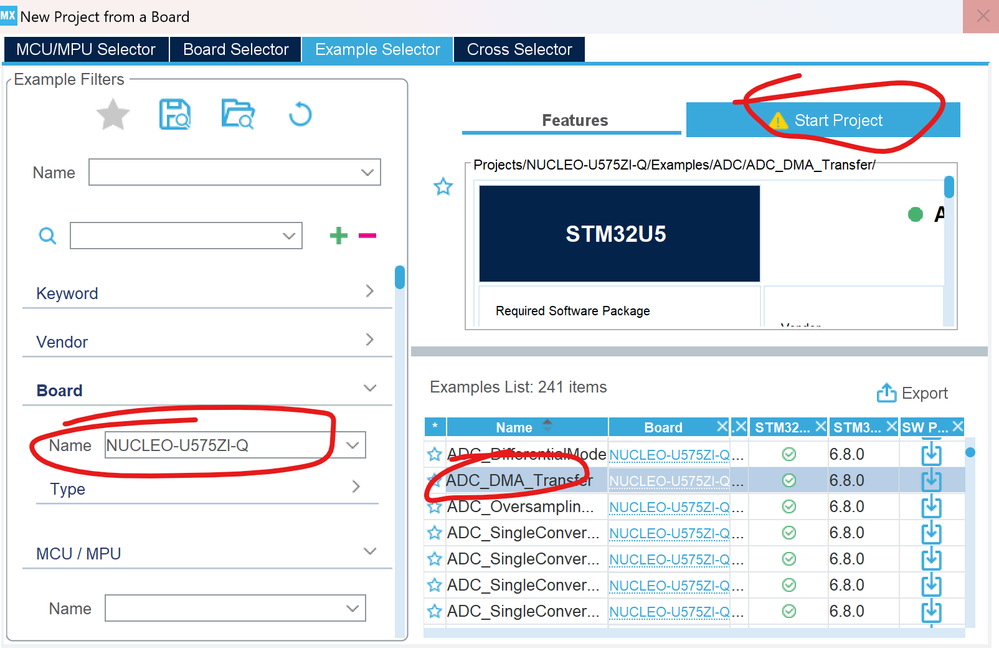
Task: Sort examples by the Name column header
Action: pyautogui.click(x=527, y=427)
